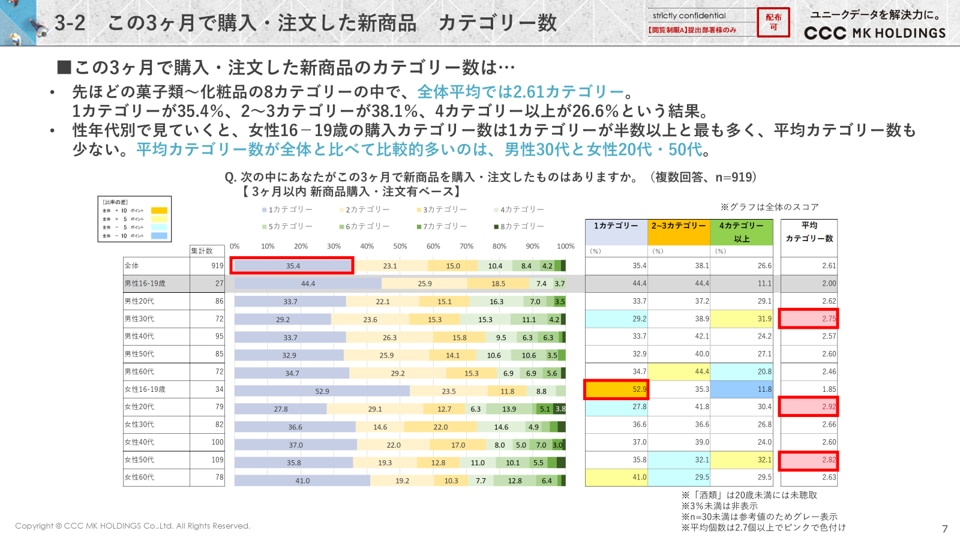This screenshot has height=540, width=960.
Task: Click the 女性50代 row label
Action: pyautogui.click(x=139, y=460)
